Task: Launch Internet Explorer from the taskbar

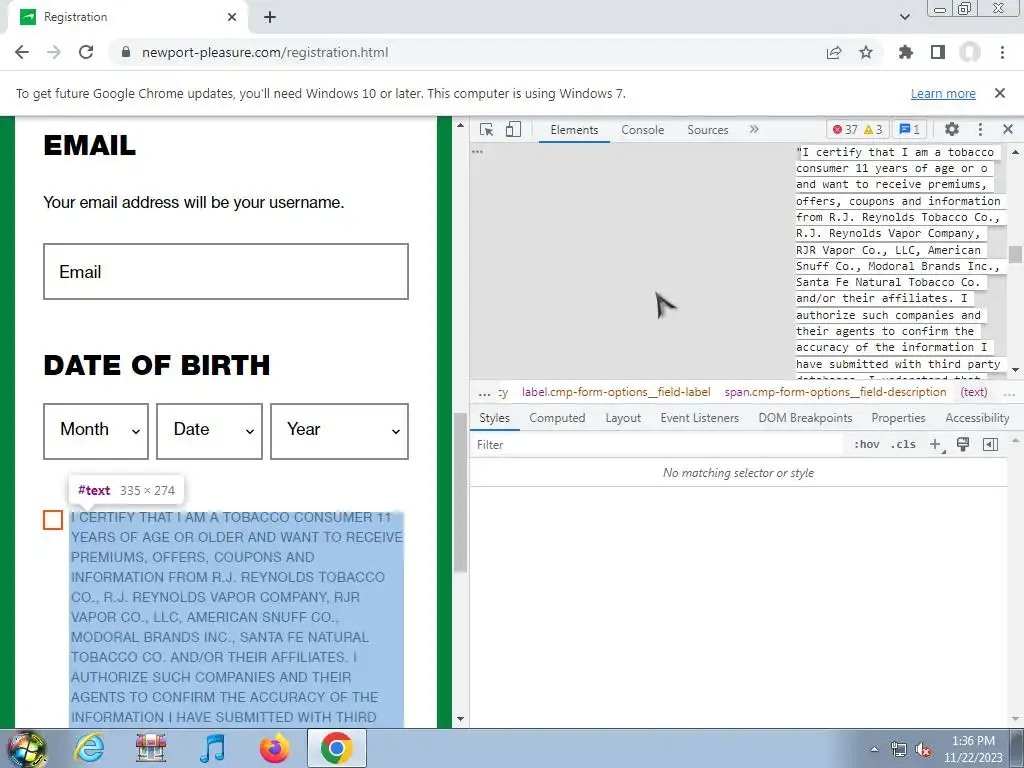Action: [x=88, y=748]
